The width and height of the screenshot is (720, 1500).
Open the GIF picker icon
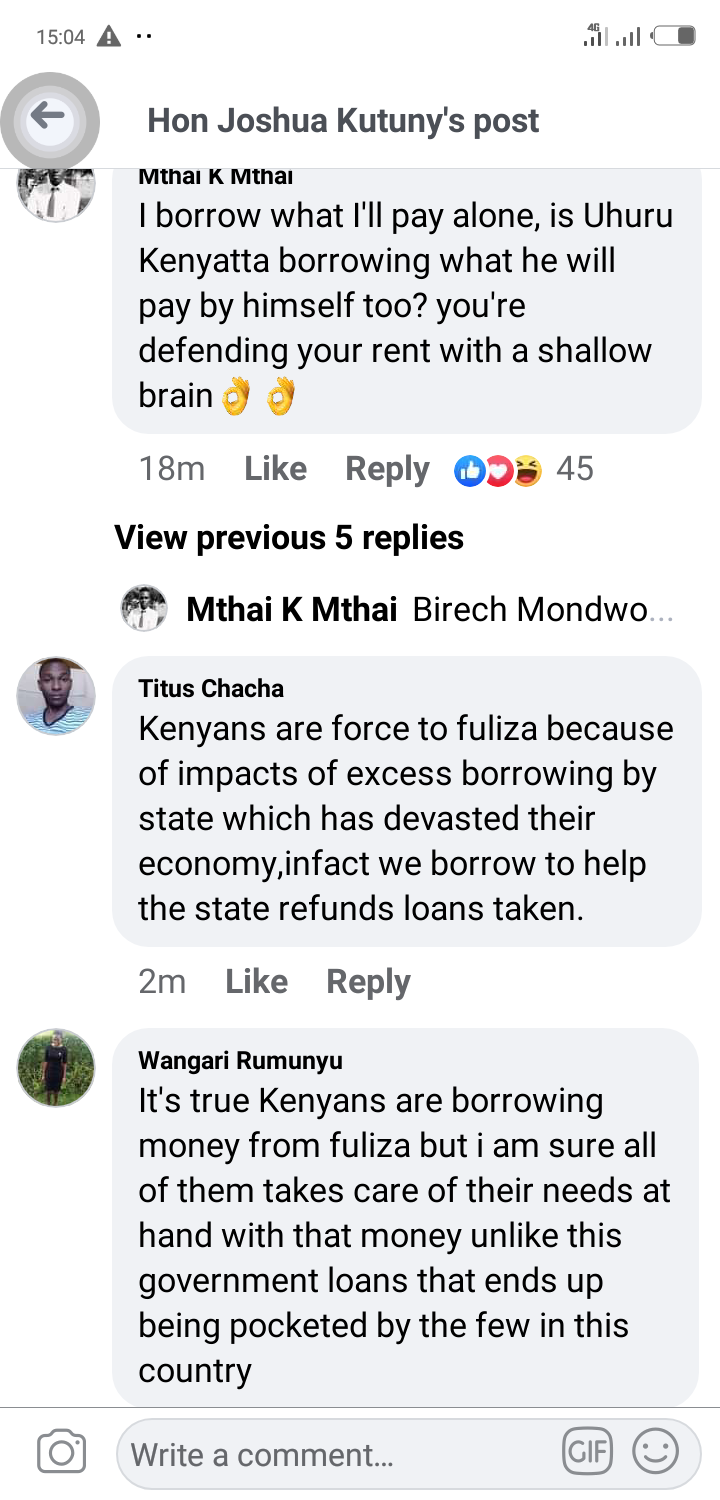pyautogui.click(x=587, y=1452)
